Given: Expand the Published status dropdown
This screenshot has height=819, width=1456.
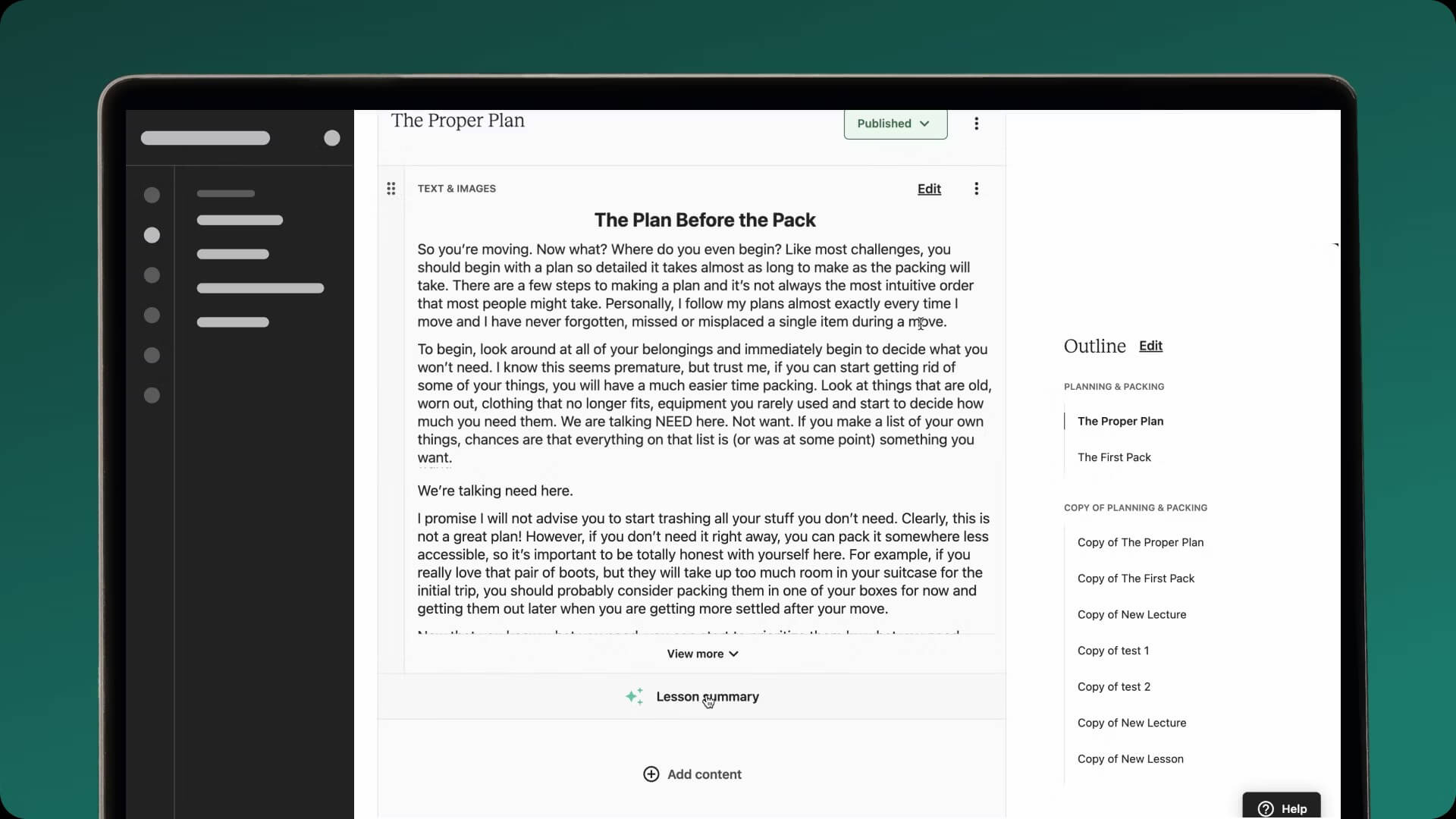Looking at the screenshot, I should pyautogui.click(x=893, y=123).
